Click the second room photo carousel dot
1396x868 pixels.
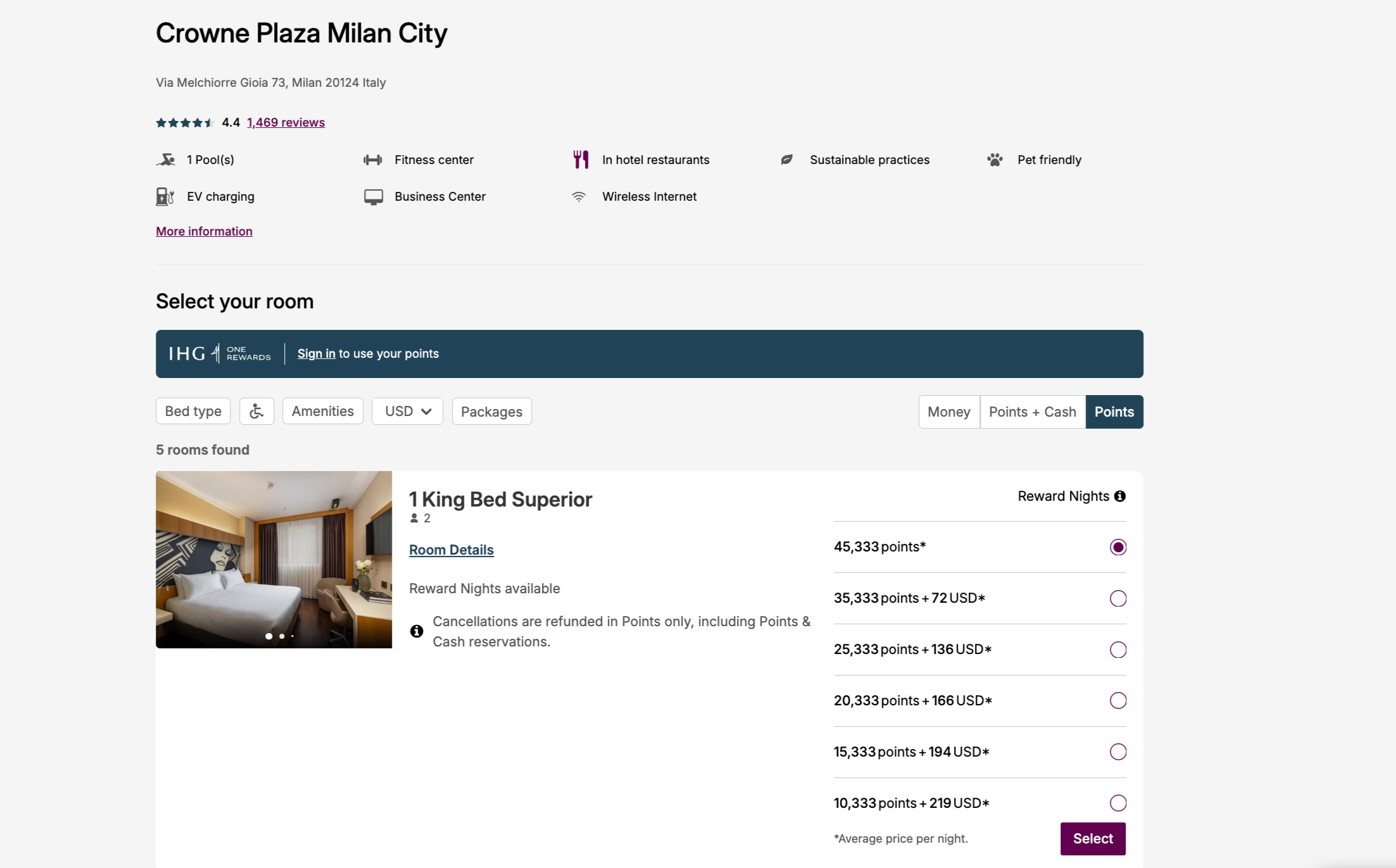(282, 636)
